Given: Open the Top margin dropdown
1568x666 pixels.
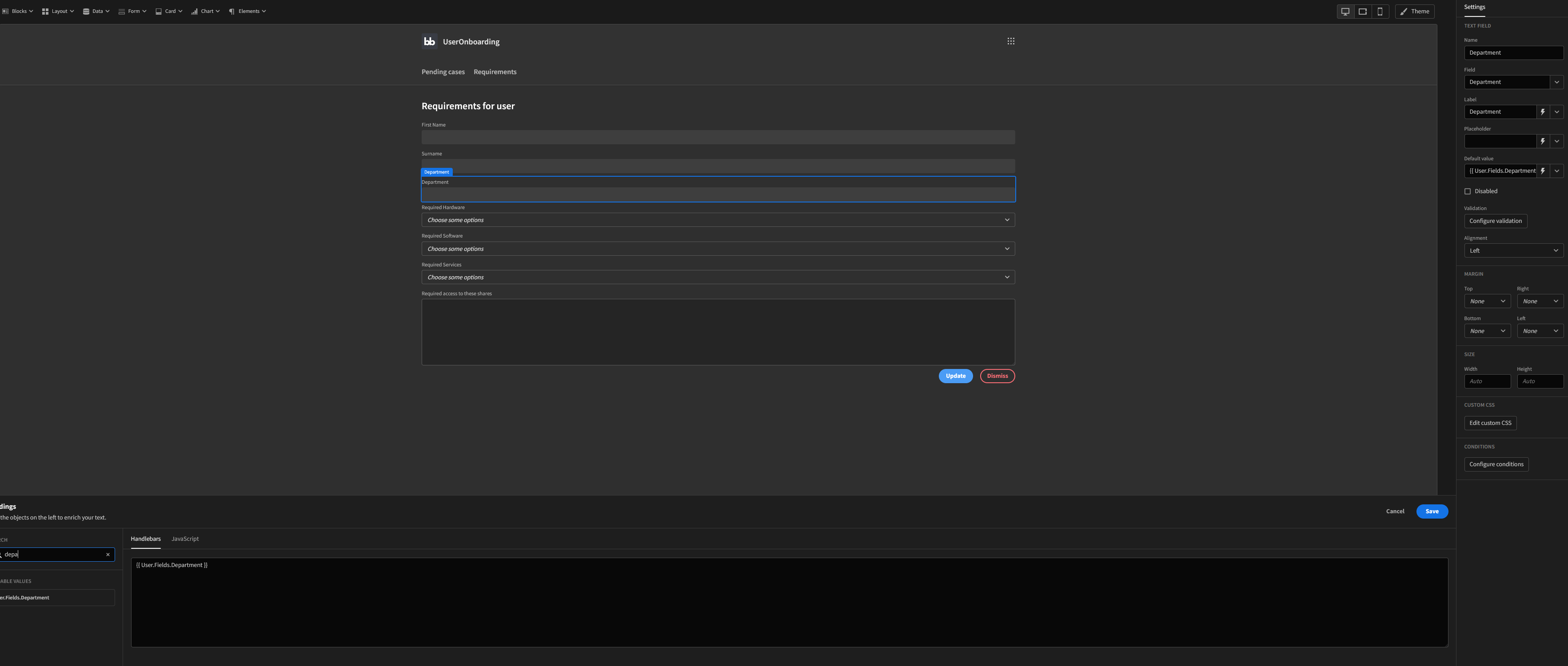Looking at the screenshot, I should (x=1487, y=301).
